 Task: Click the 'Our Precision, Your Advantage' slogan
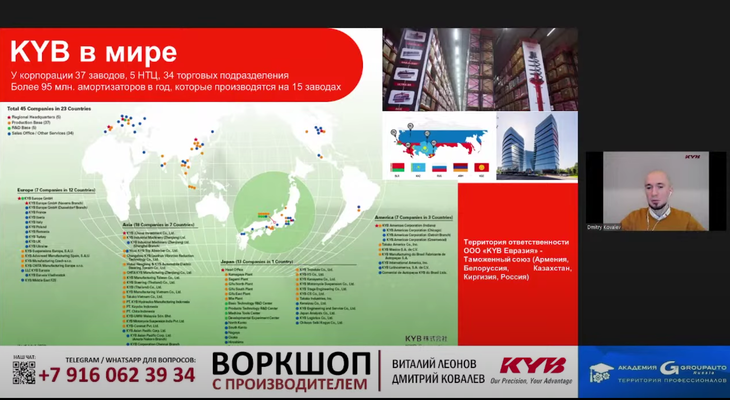(531, 381)
